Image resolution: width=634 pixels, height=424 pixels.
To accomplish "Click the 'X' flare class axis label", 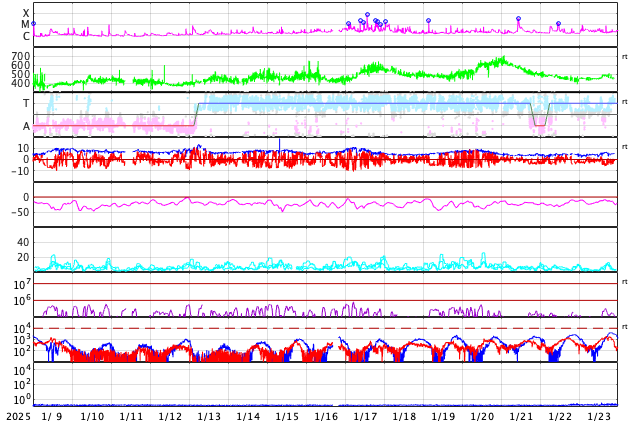I will pyautogui.click(x=26, y=14).
